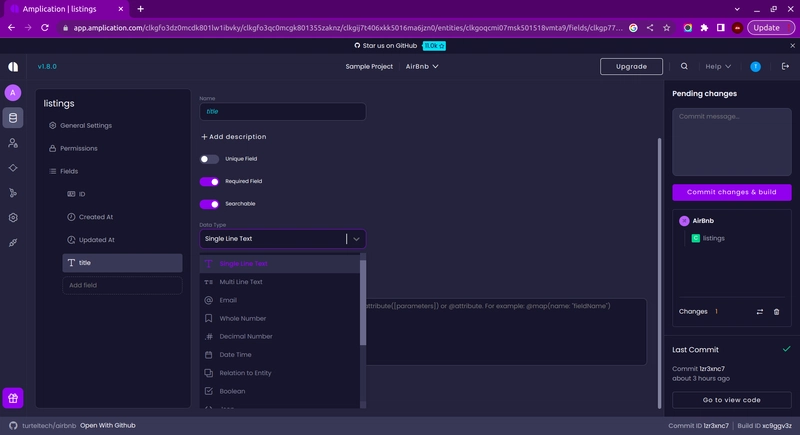Click the GitHub icon in status bar

(x=13, y=425)
